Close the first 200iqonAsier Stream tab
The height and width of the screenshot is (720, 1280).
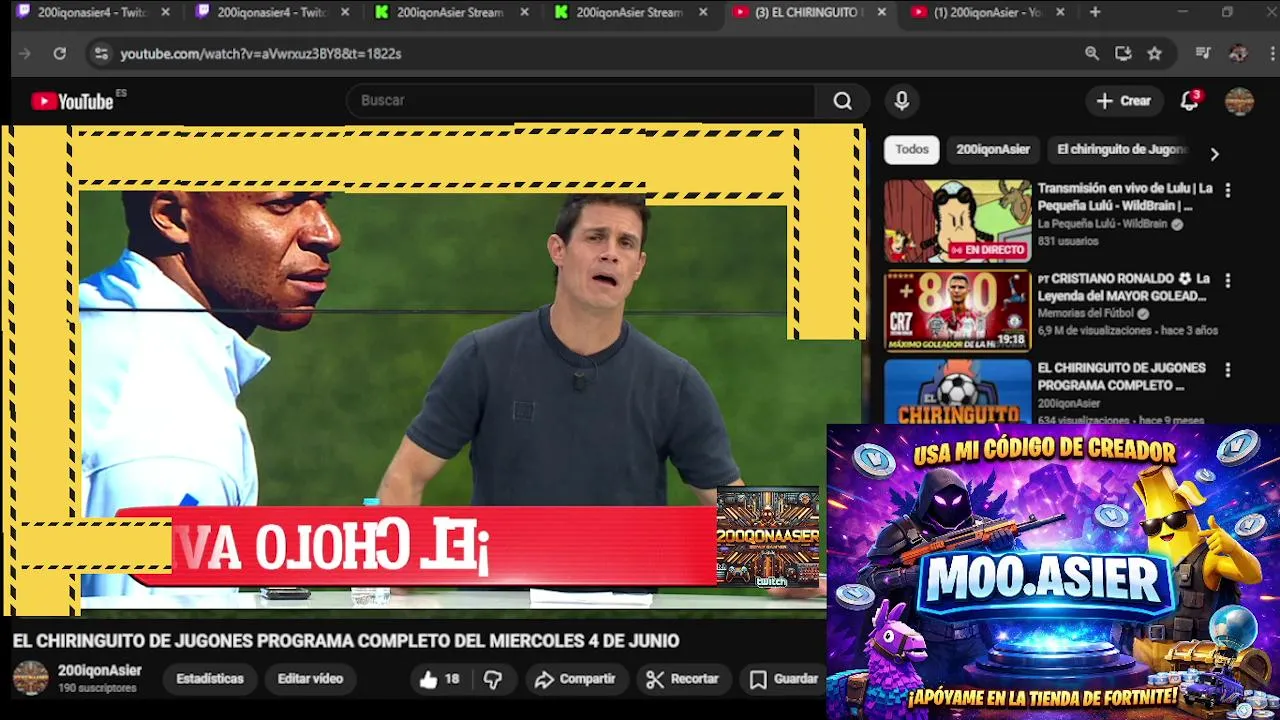(x=524, y=12)
